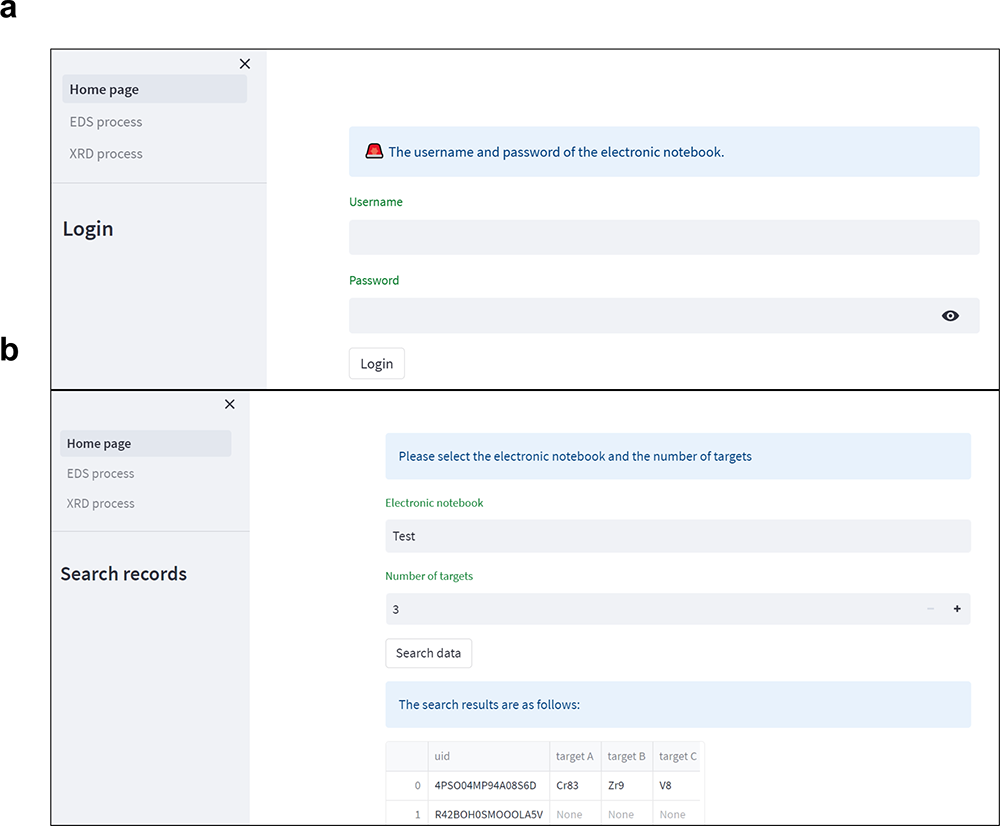Image resolution: width=1000 pixels, height=826 pixels.
Task: Open EDS process page in login sidebar
Action: pyautogui.click(x=106, y=122)
